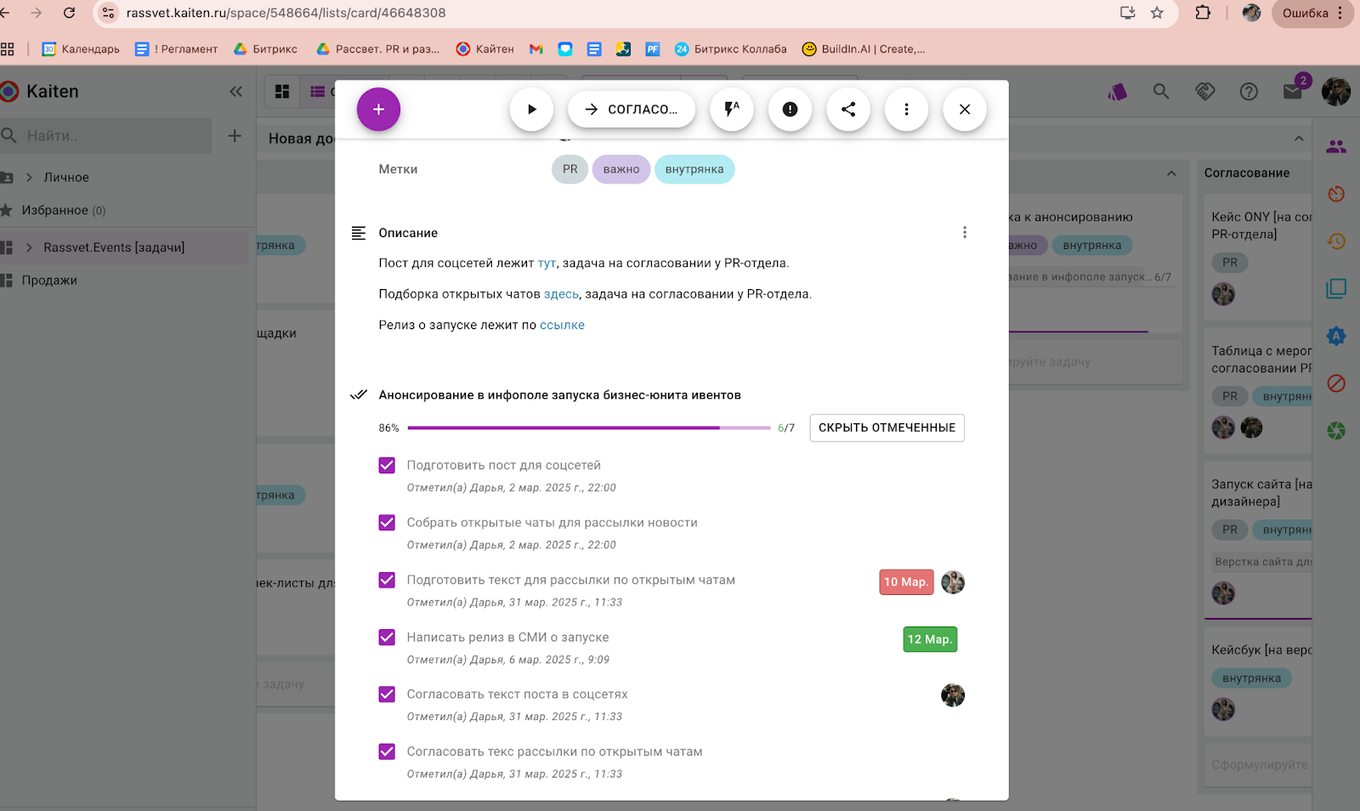Share the card via share icon
Screen dimensions: 1360x811
click(848, 110)
